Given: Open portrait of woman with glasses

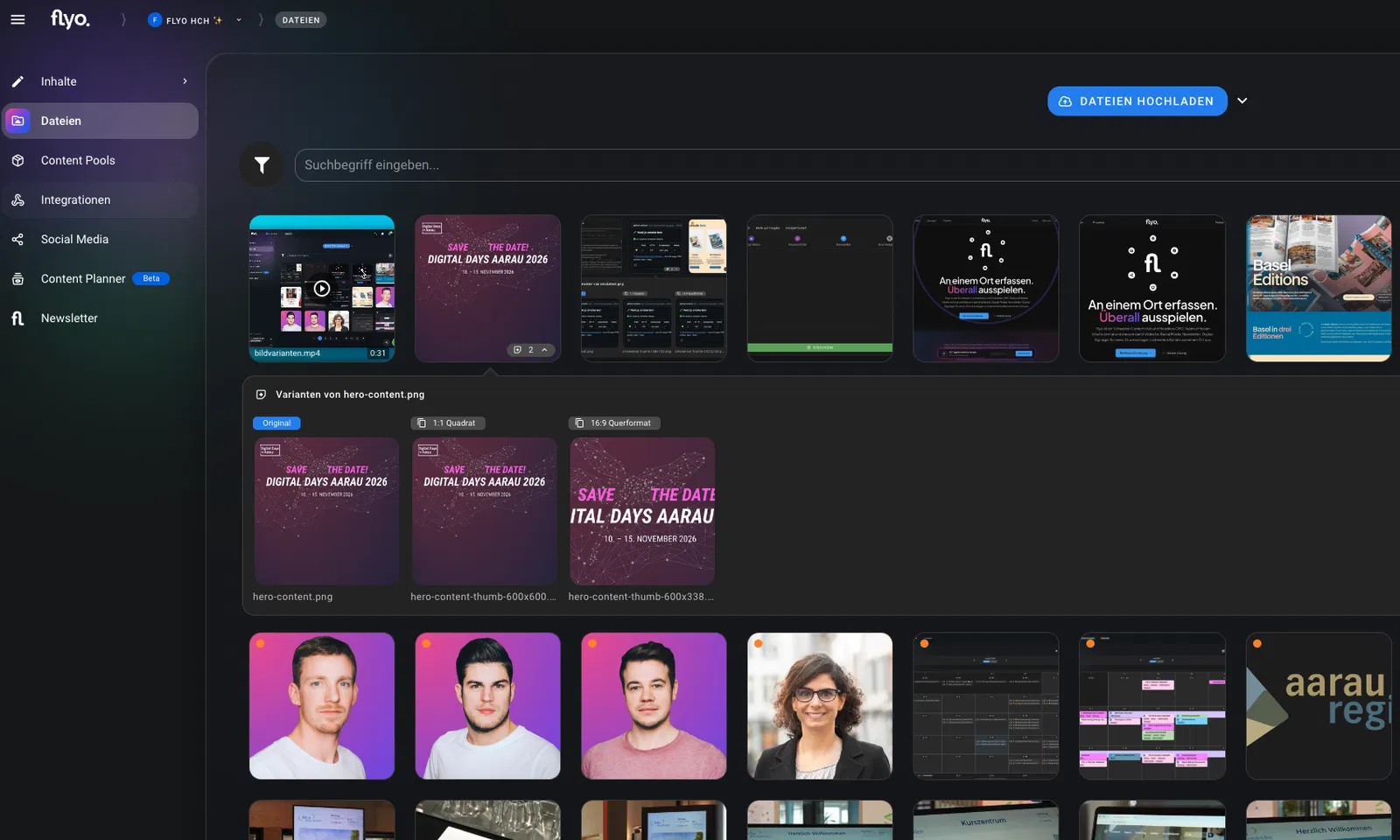Looking at the screenshot, I should (820, 706).
